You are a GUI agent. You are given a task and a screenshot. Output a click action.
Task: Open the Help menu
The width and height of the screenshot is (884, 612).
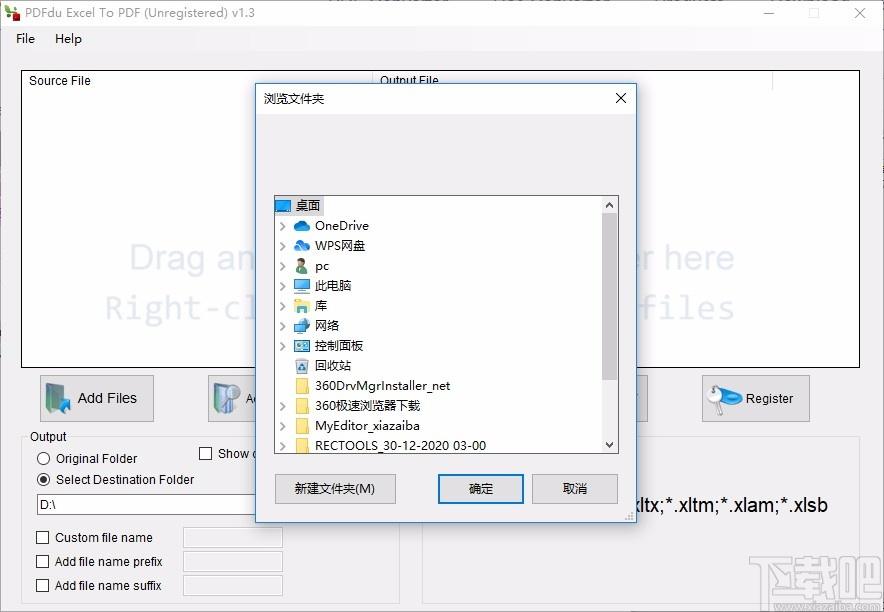tap(68, 39)
